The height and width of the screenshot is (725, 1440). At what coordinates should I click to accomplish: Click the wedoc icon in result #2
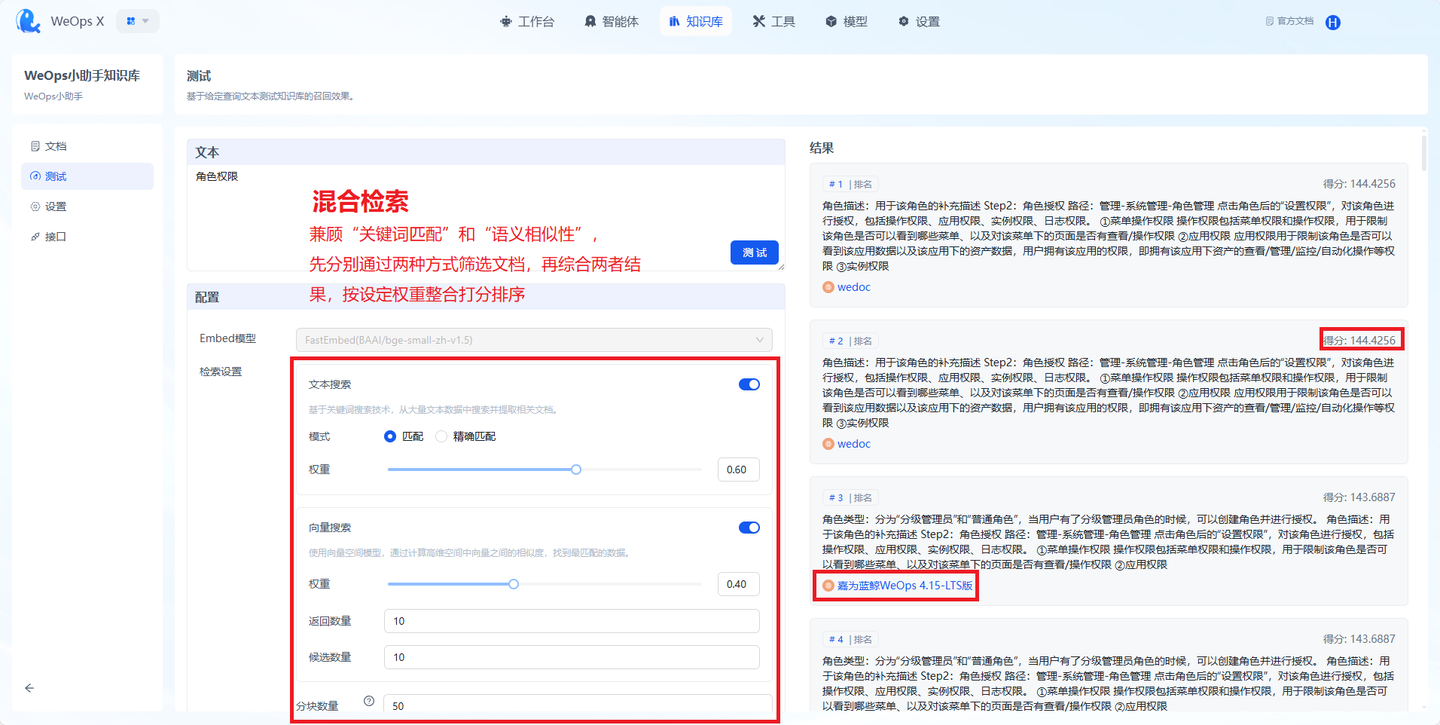(x=828, y=444)
